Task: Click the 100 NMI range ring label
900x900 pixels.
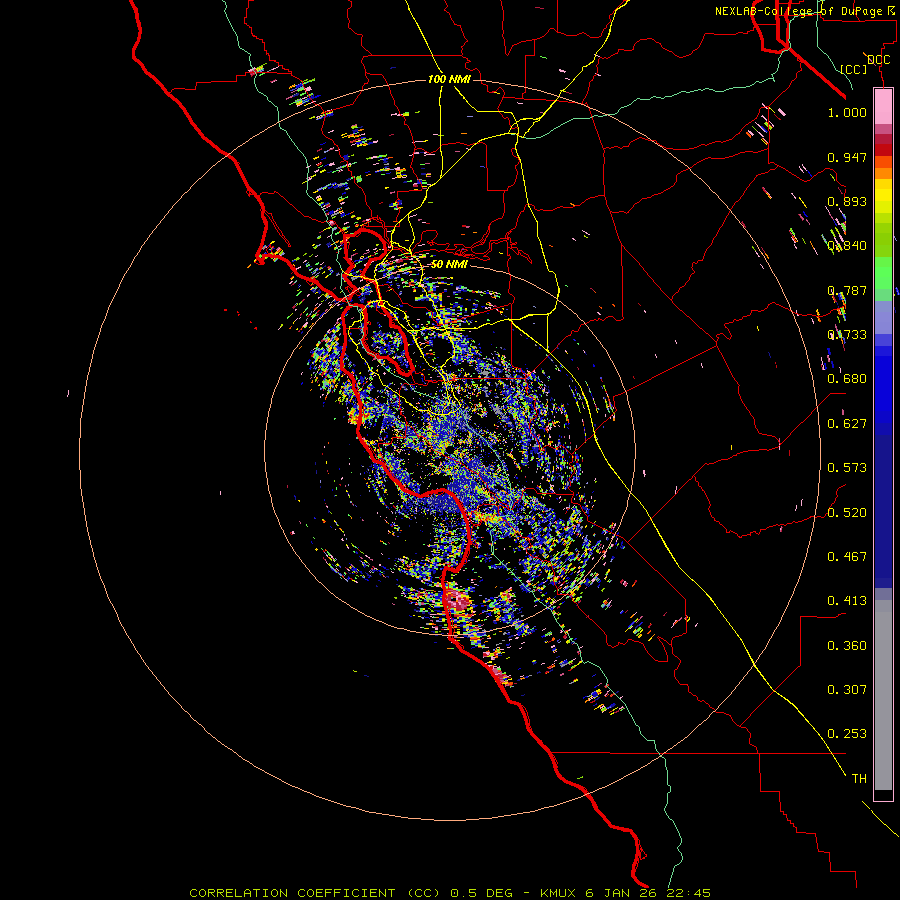Action: point(449,79)
